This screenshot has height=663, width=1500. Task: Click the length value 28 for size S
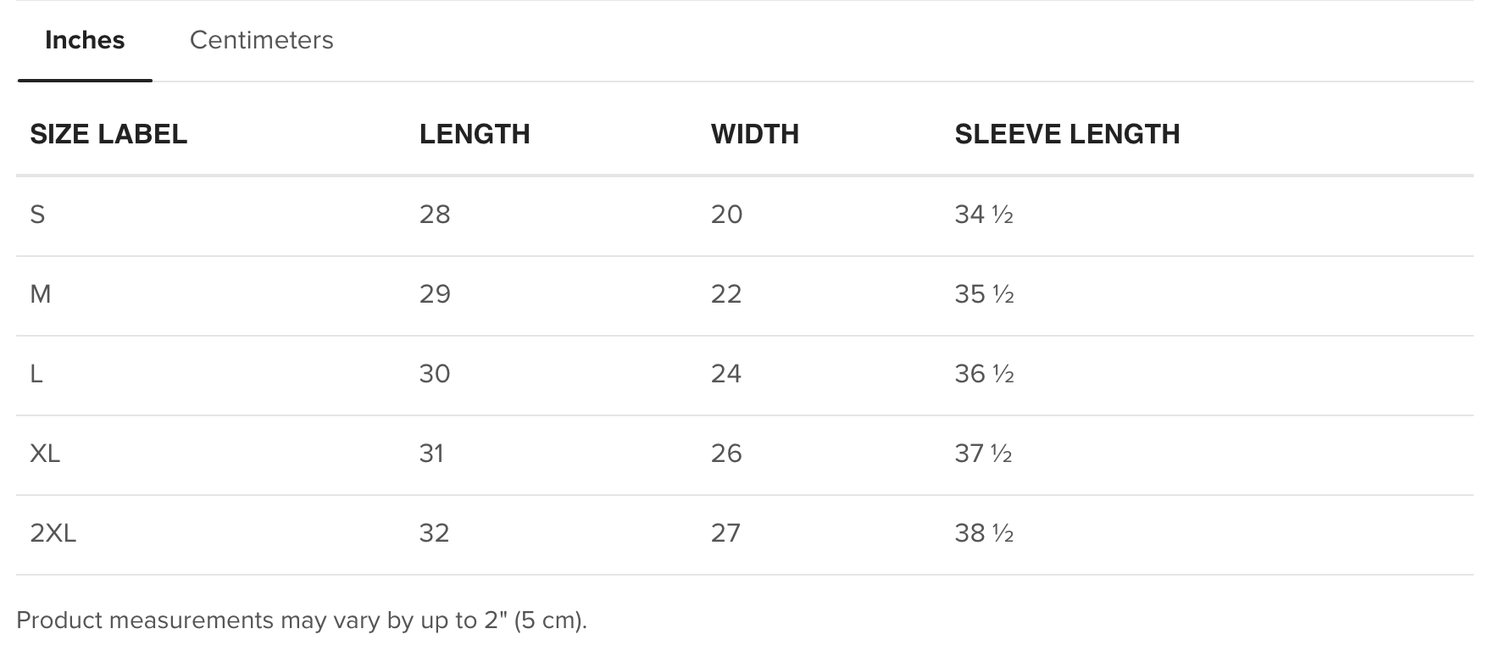pos(435,214)
